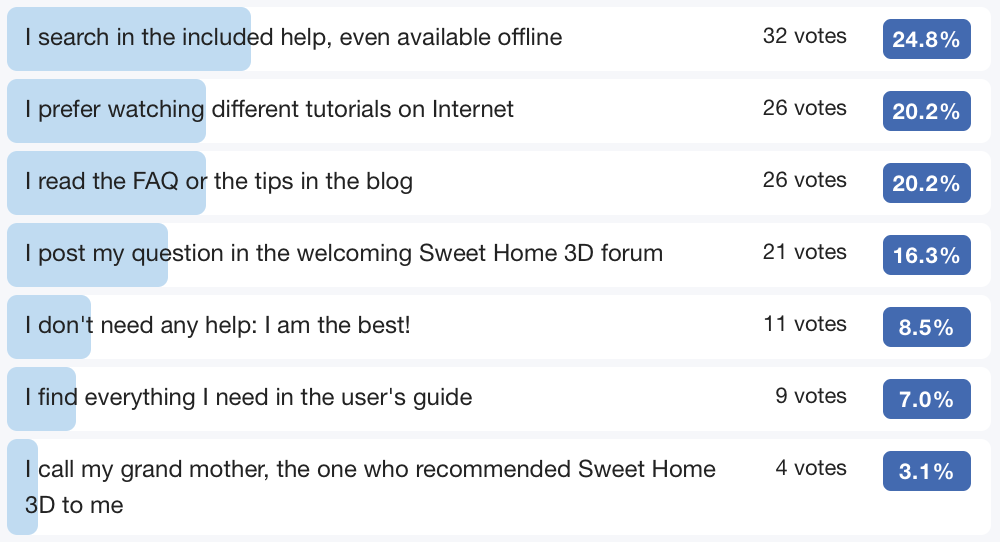Viewport: 1000px width, 542px height.
Task: Click the 8.5% percentage badge
Action: pos(926,328)
